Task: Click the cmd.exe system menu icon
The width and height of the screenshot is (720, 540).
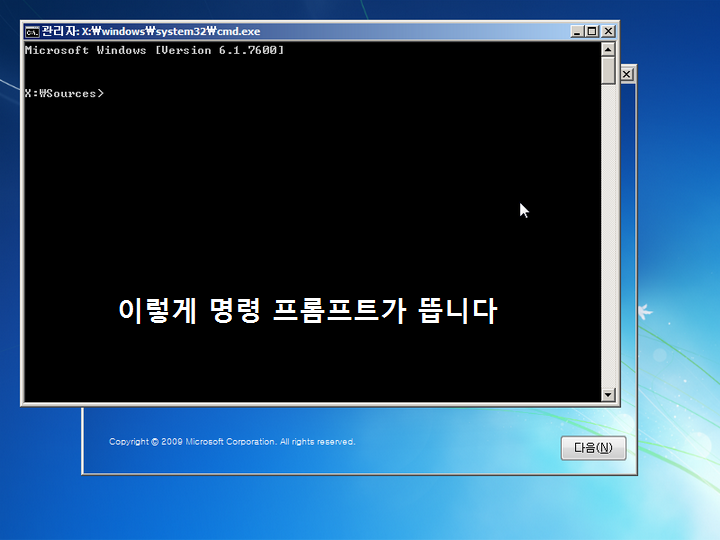Action: click(x=32, y=31)
